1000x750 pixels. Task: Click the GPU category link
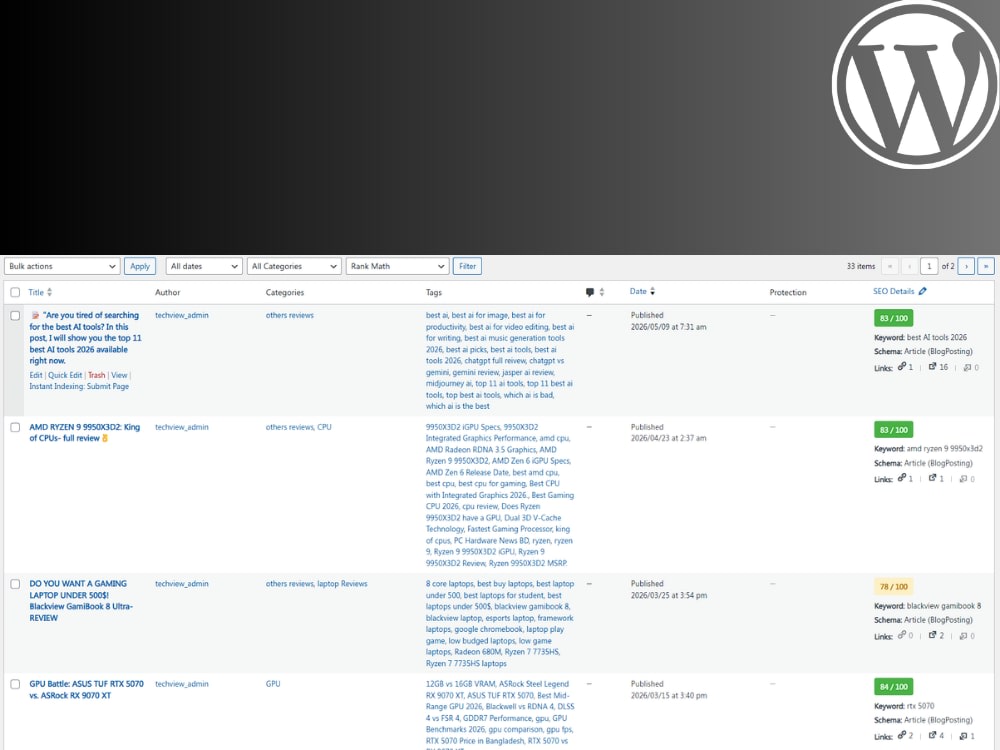click(273, 684)
